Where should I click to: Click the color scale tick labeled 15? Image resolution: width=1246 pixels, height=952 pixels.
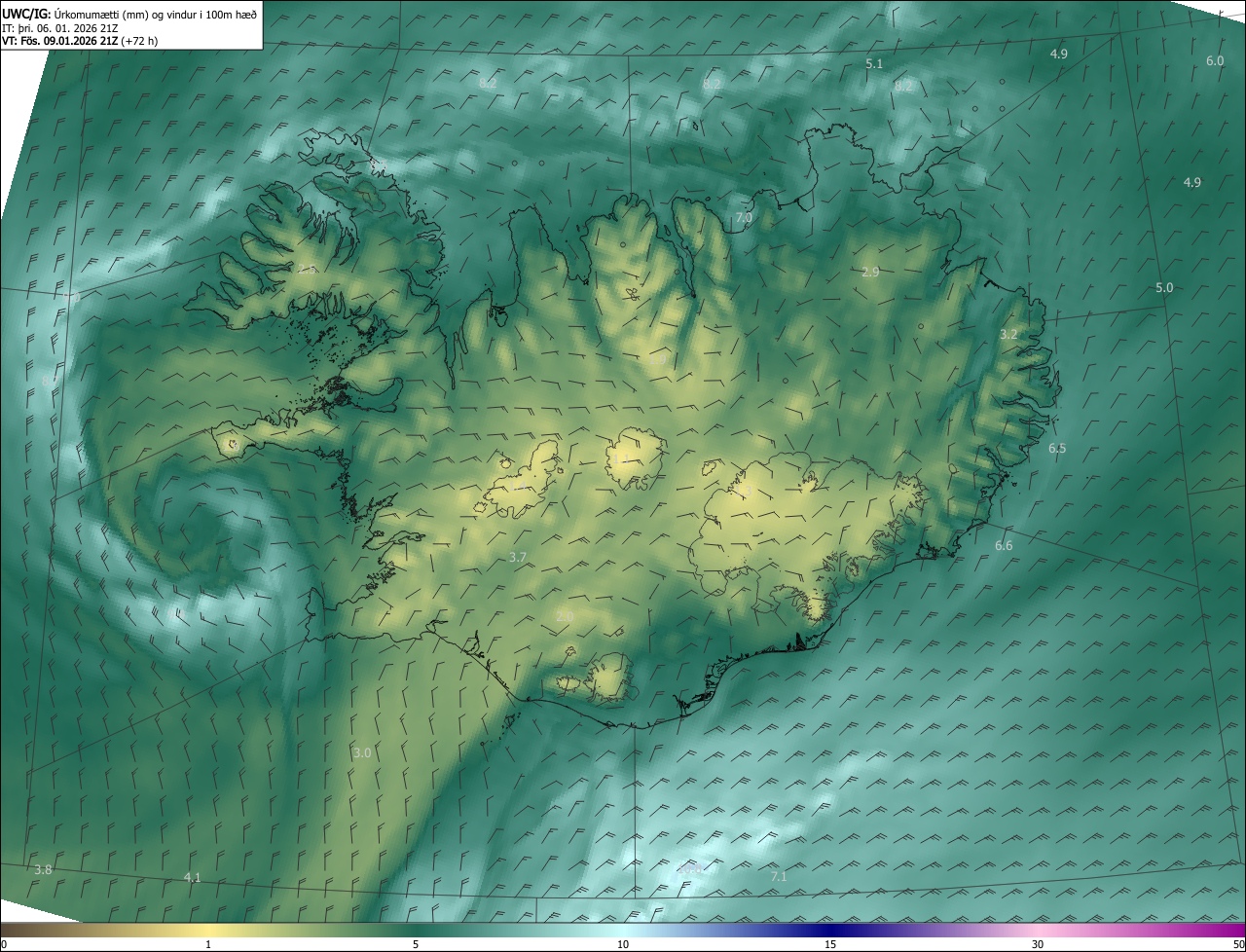pos(830,945)
